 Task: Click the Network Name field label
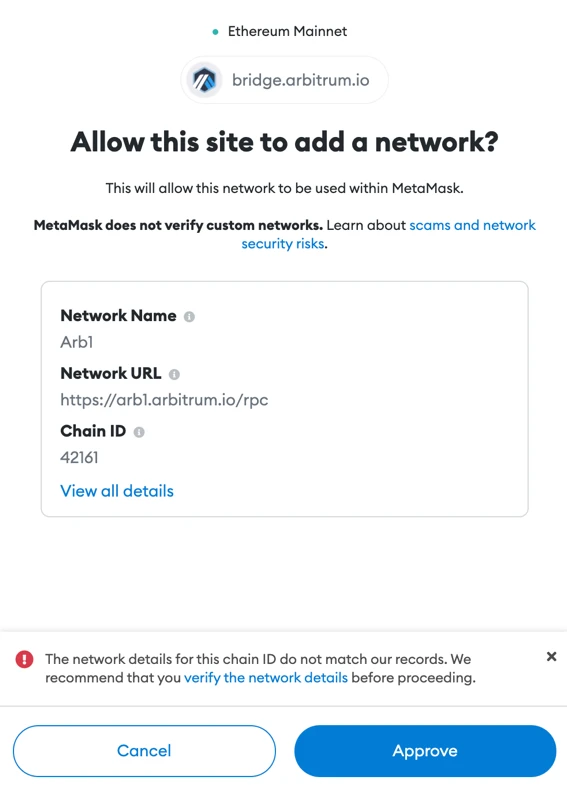pos(118,315)
